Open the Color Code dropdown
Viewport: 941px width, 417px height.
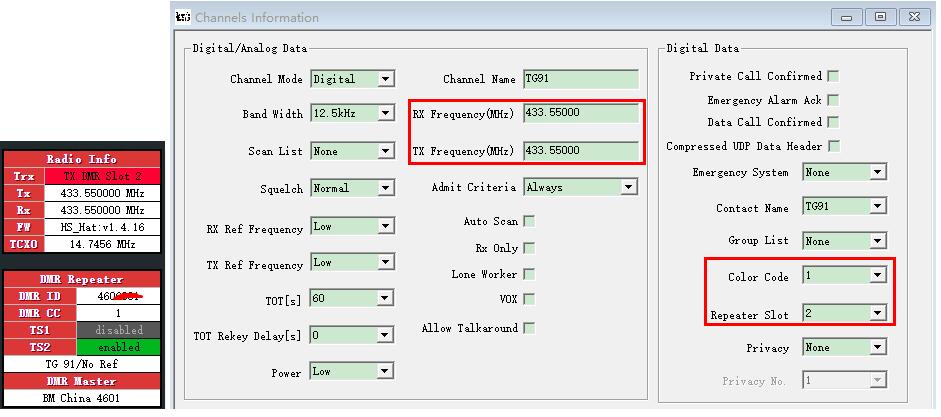coord(877,276)
